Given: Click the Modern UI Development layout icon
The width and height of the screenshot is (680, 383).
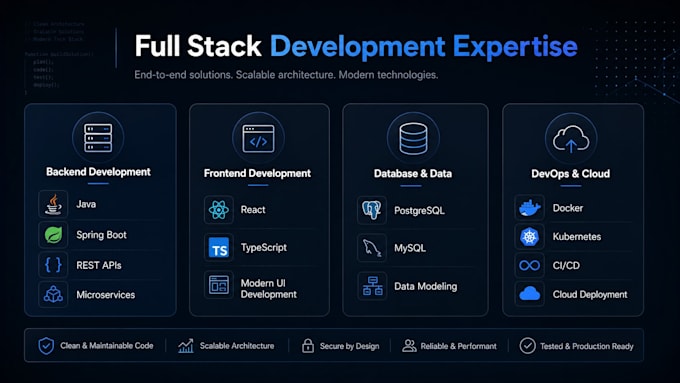Looking at the screenshot, I should click(x=219, y=285).
